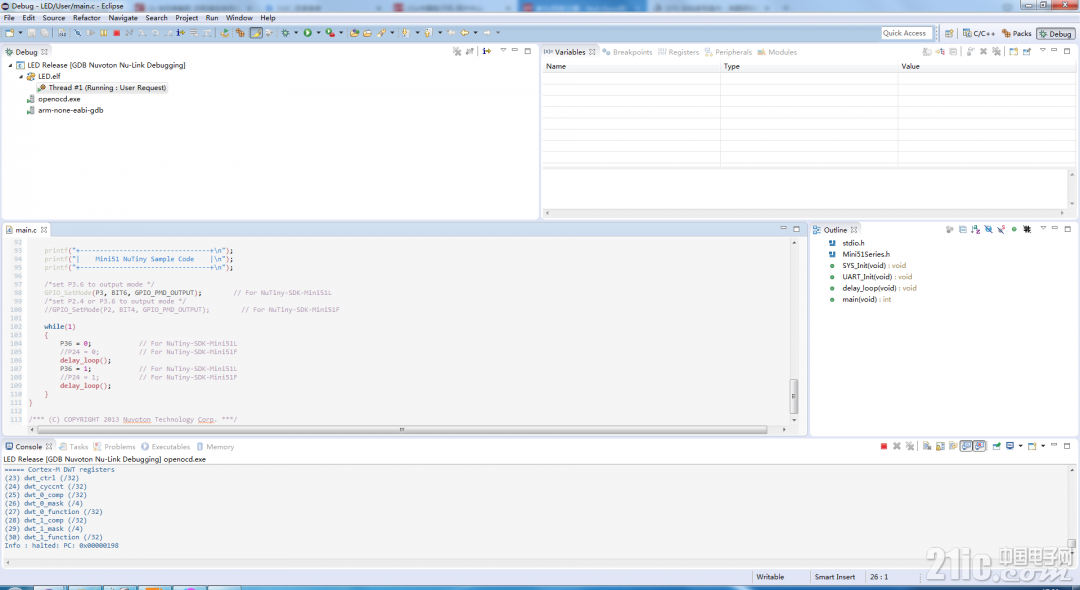Click the Suspend (pause) toolbar icon
The width and height of the screenshot is (1080, 590).
click(103, 33)
